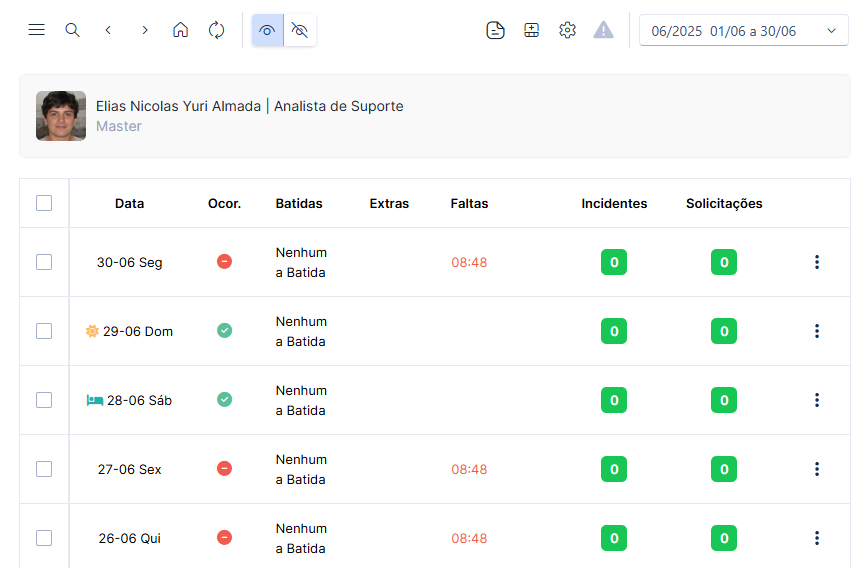Click the date 27-06 Sex
The image size is (858, 568).
[x=130, y=469]
